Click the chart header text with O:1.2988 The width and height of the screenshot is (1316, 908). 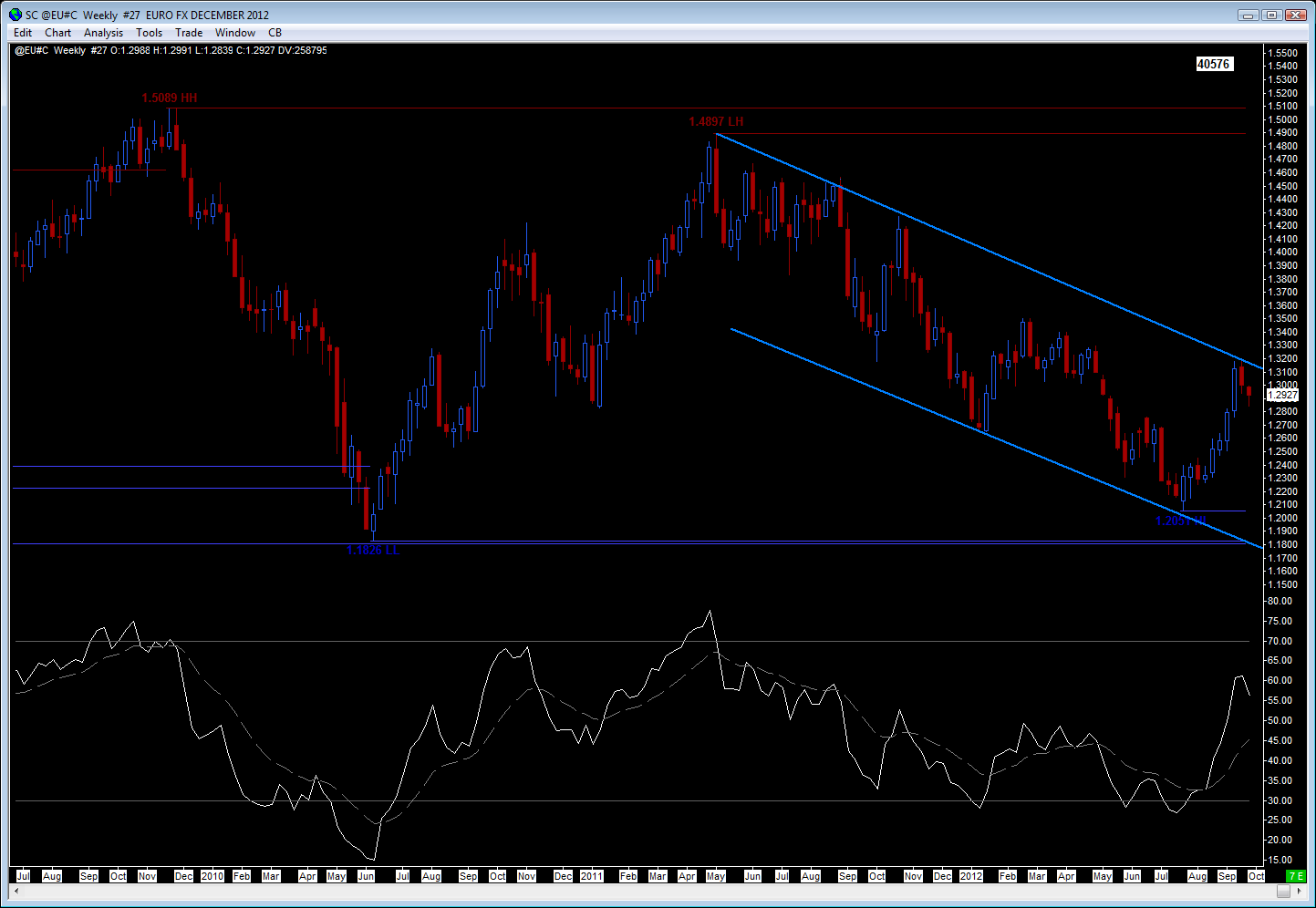pos(171,50)
